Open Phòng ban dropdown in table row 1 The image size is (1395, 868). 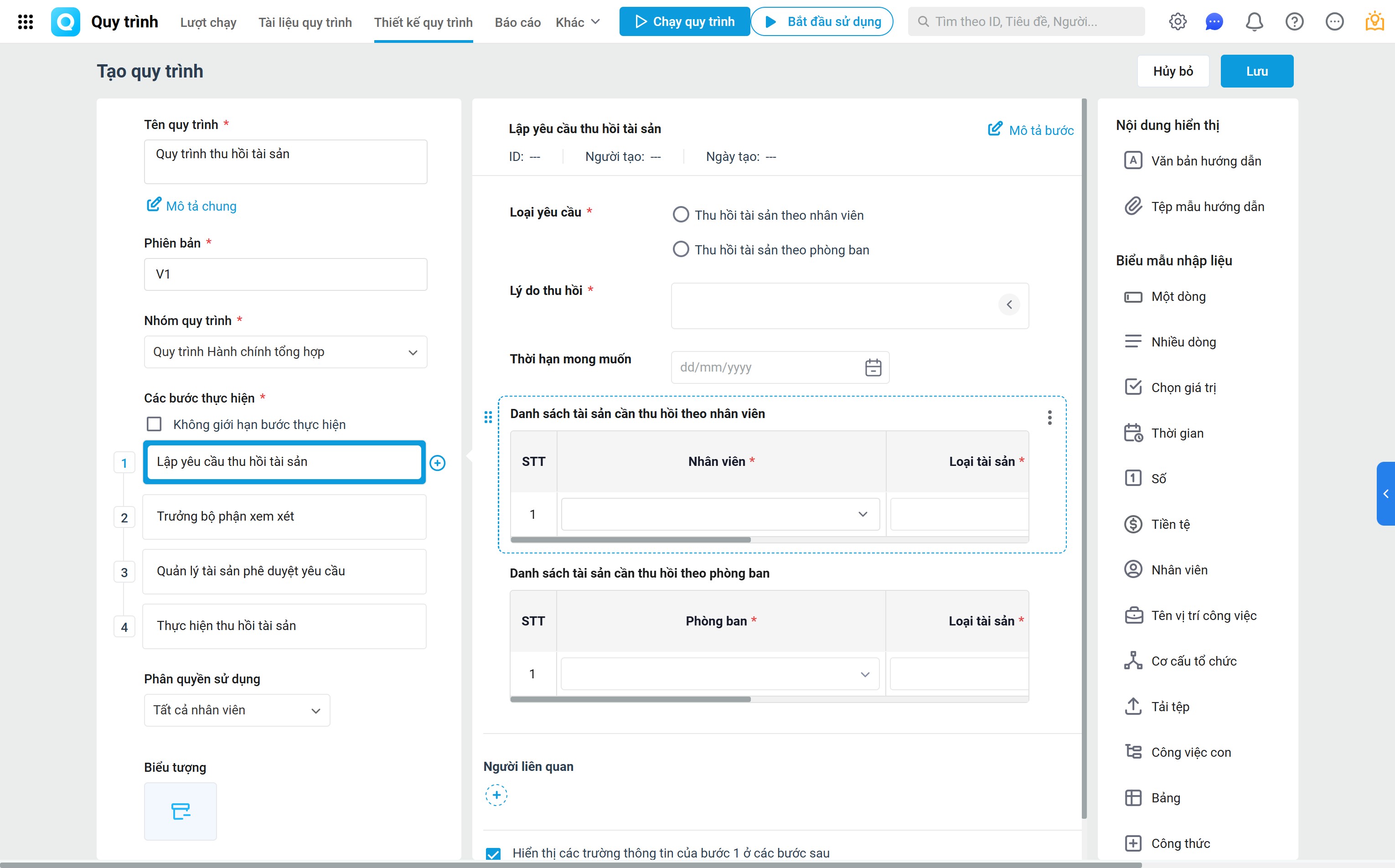pyautogui.click(x=720, y=674)
